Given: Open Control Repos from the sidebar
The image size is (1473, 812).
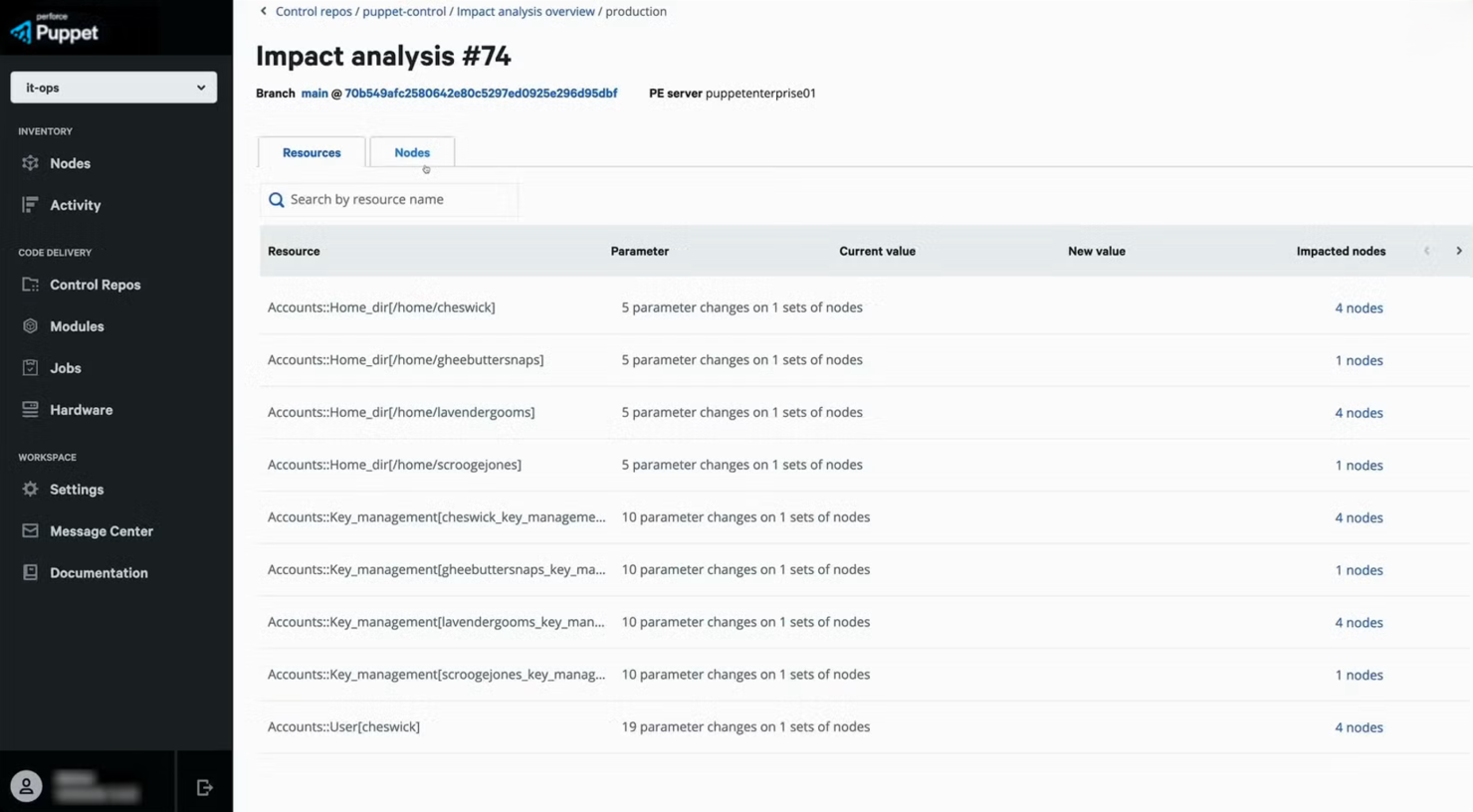Looking at the screenshot, I should (x=31, y=285).
